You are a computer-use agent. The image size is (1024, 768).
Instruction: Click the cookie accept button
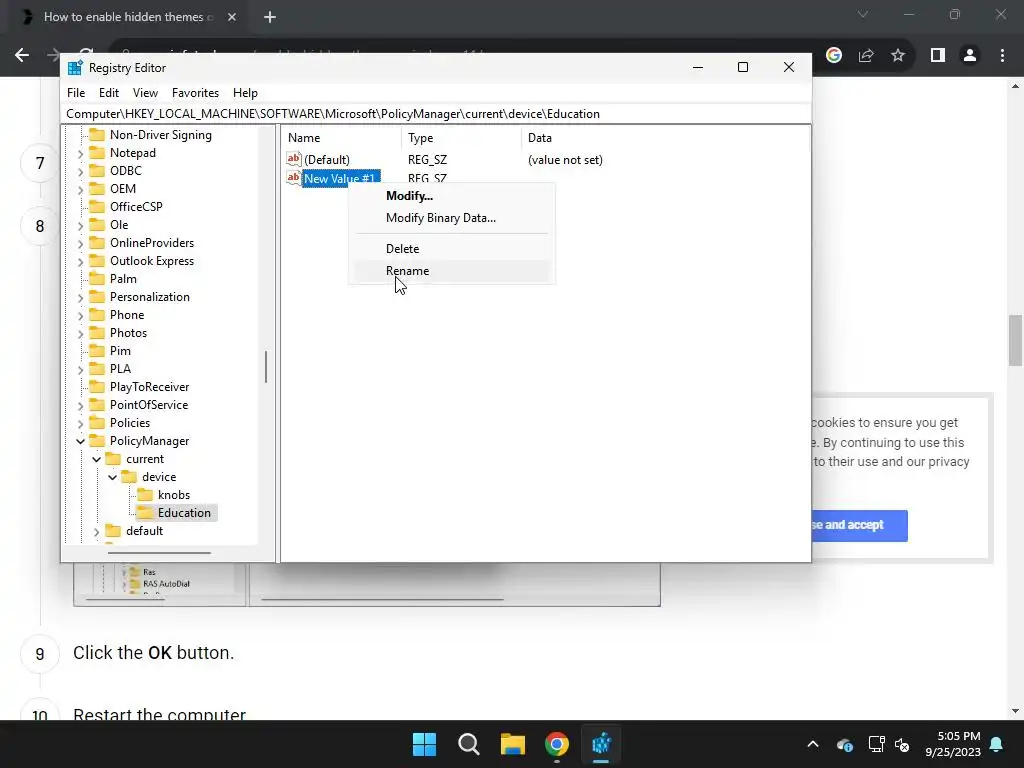coord(858,526)
